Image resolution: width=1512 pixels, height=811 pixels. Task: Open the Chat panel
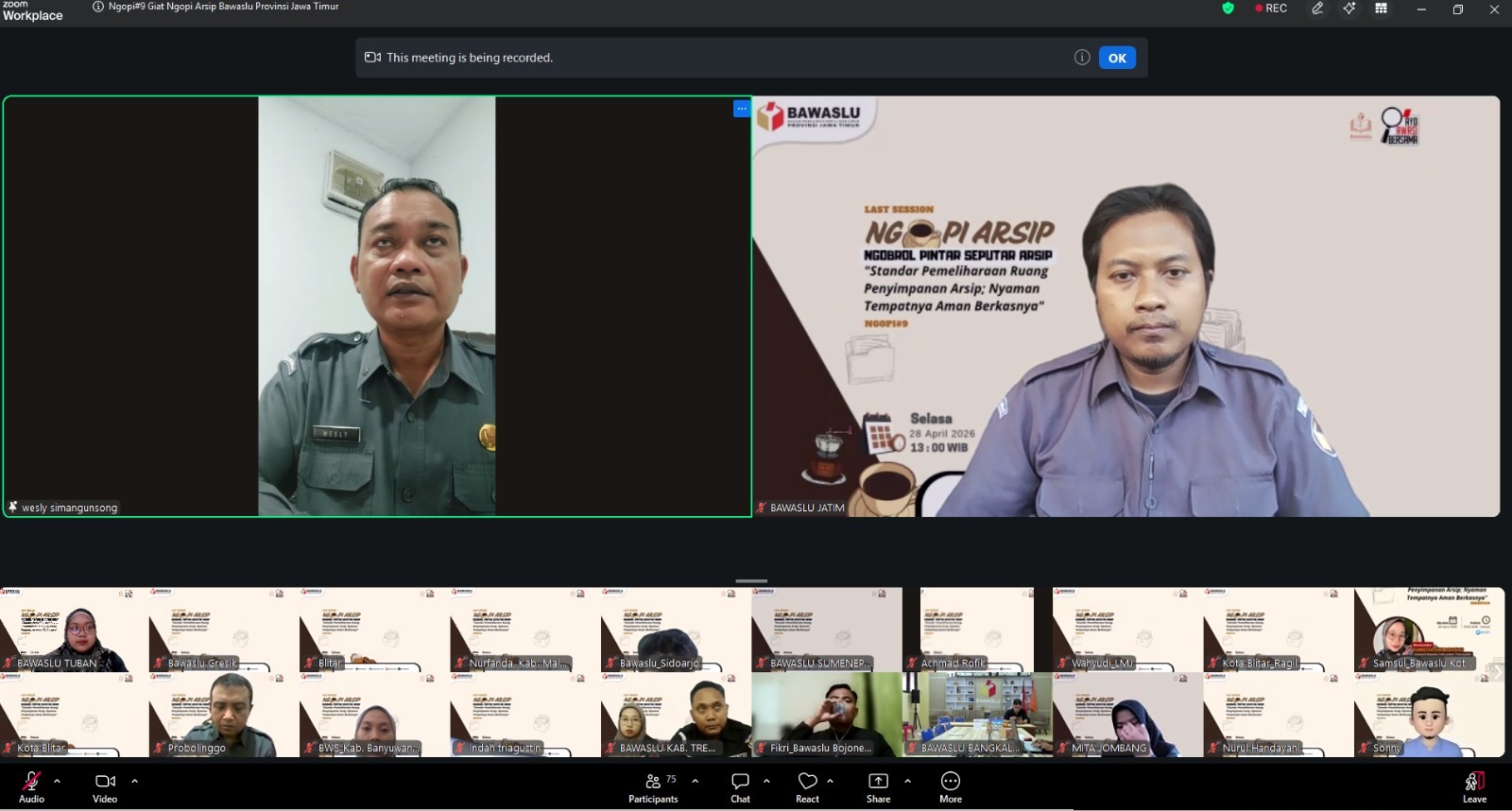(740, 786)
